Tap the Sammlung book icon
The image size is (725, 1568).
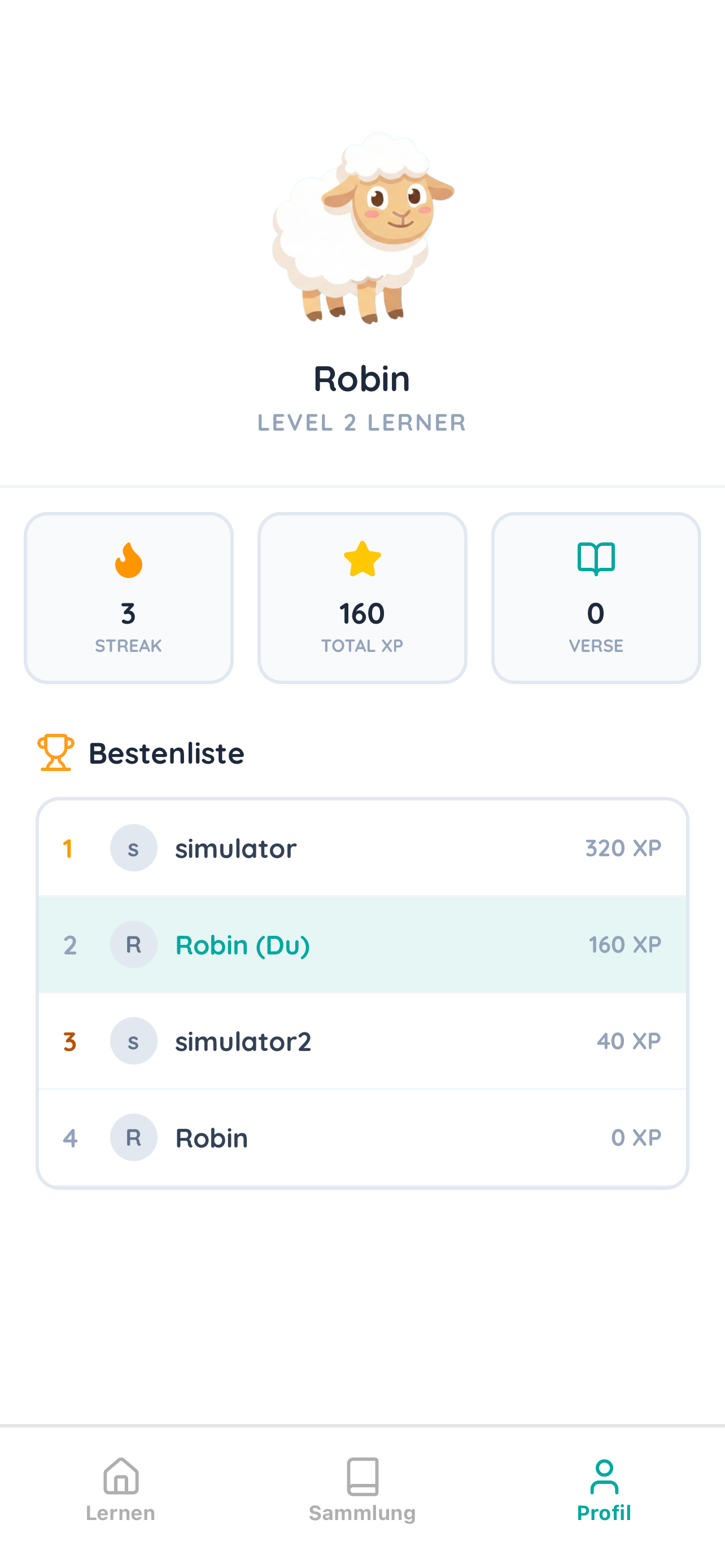[x=362, y=1483]
